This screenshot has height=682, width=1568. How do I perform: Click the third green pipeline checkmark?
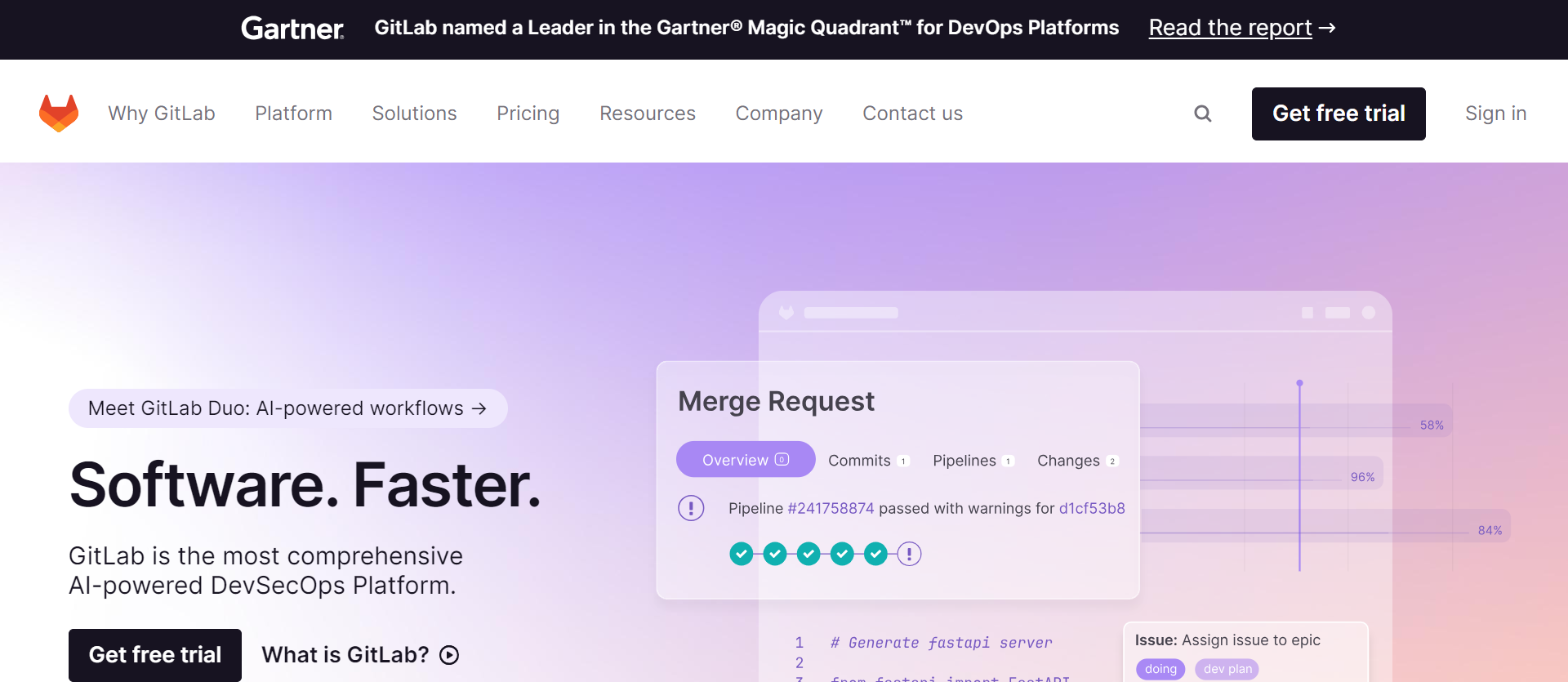808,554
